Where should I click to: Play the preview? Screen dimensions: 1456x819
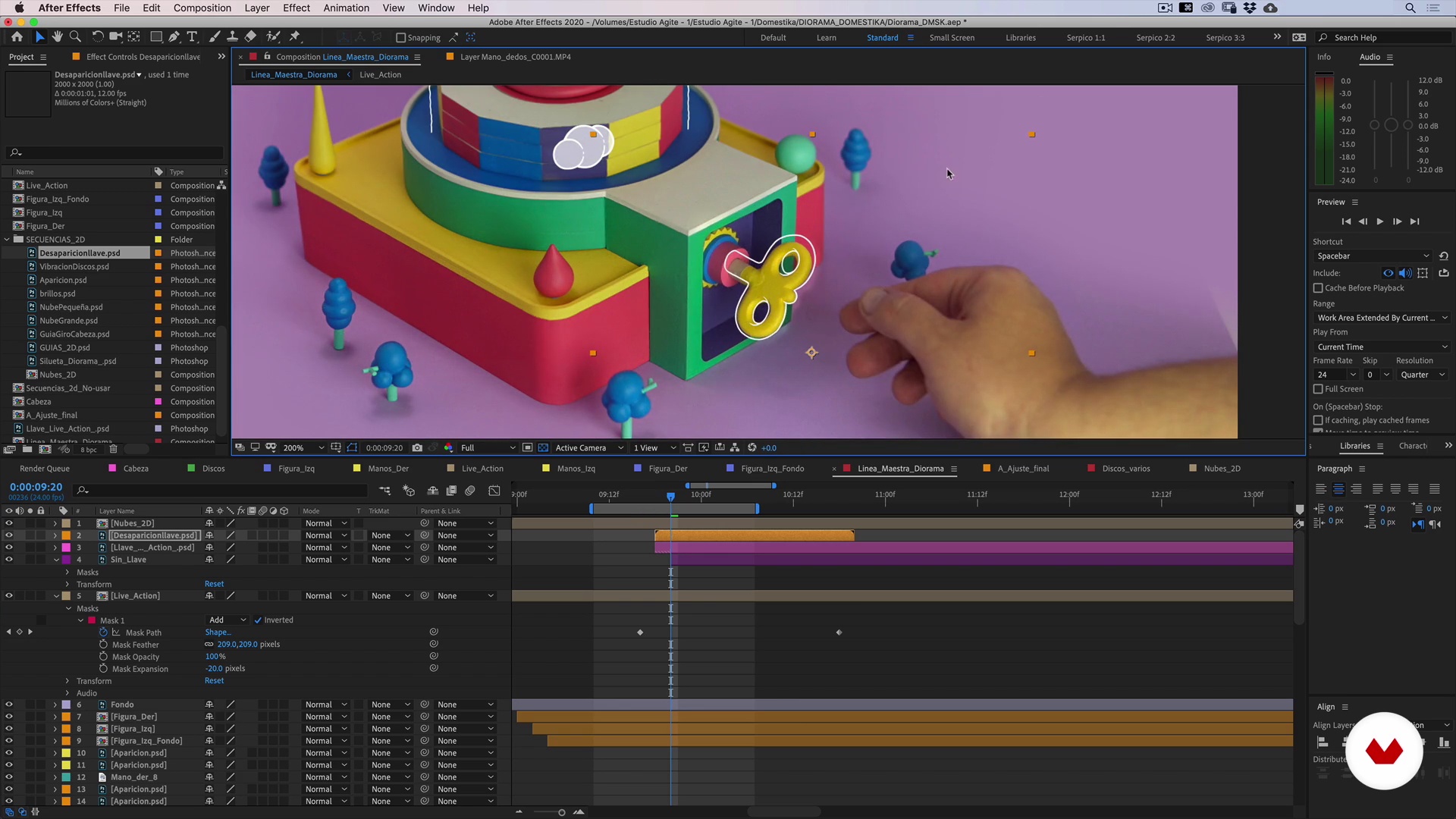click(1379, 221)
